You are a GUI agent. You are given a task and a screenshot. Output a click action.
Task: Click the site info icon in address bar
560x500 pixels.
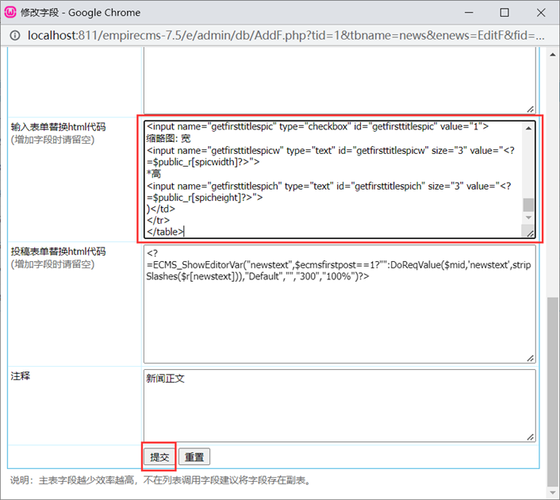[15, 35]
